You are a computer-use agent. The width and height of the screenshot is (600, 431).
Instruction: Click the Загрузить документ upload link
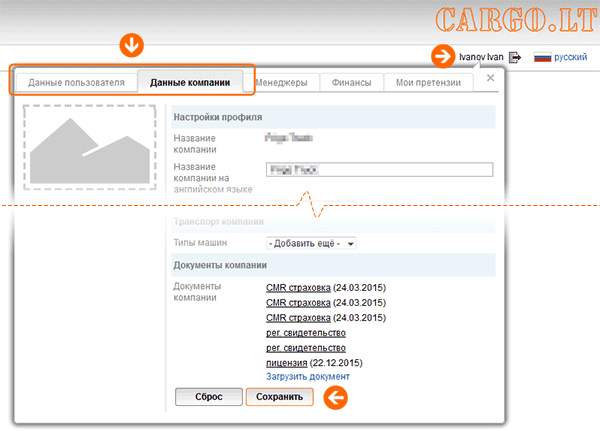pyautogui.click(x=308, y=377)
